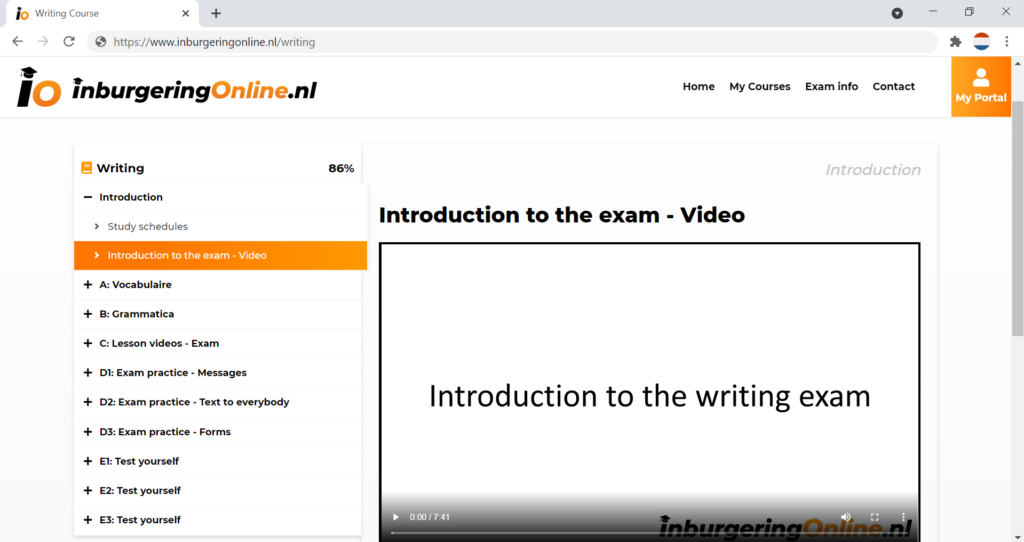The width and height of the screenshot is (1024, 542).
Task: Open video more options menu
Action: click(903, 517)
